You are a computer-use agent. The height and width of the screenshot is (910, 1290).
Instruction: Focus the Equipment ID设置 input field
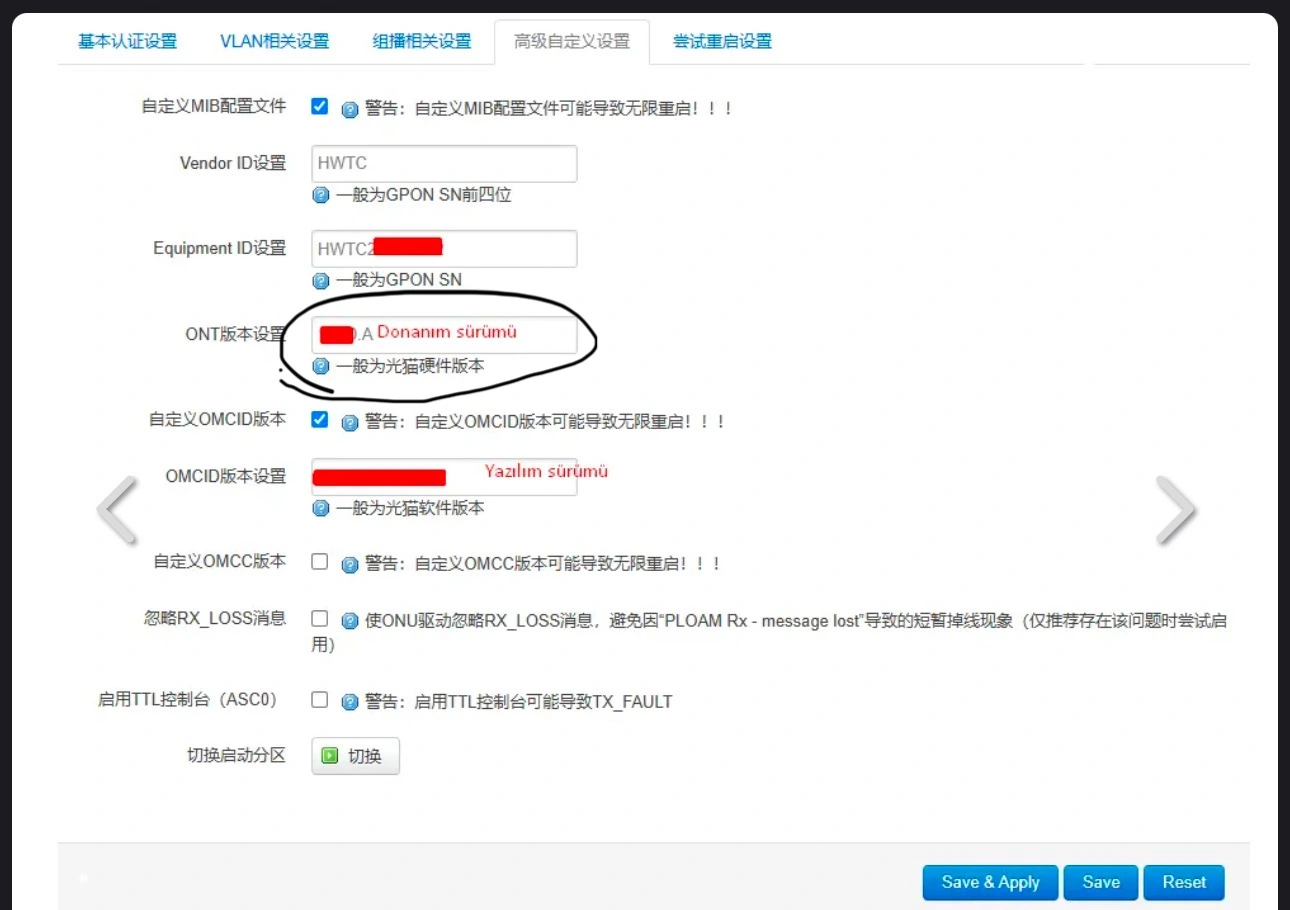click(x=444, y=248)
